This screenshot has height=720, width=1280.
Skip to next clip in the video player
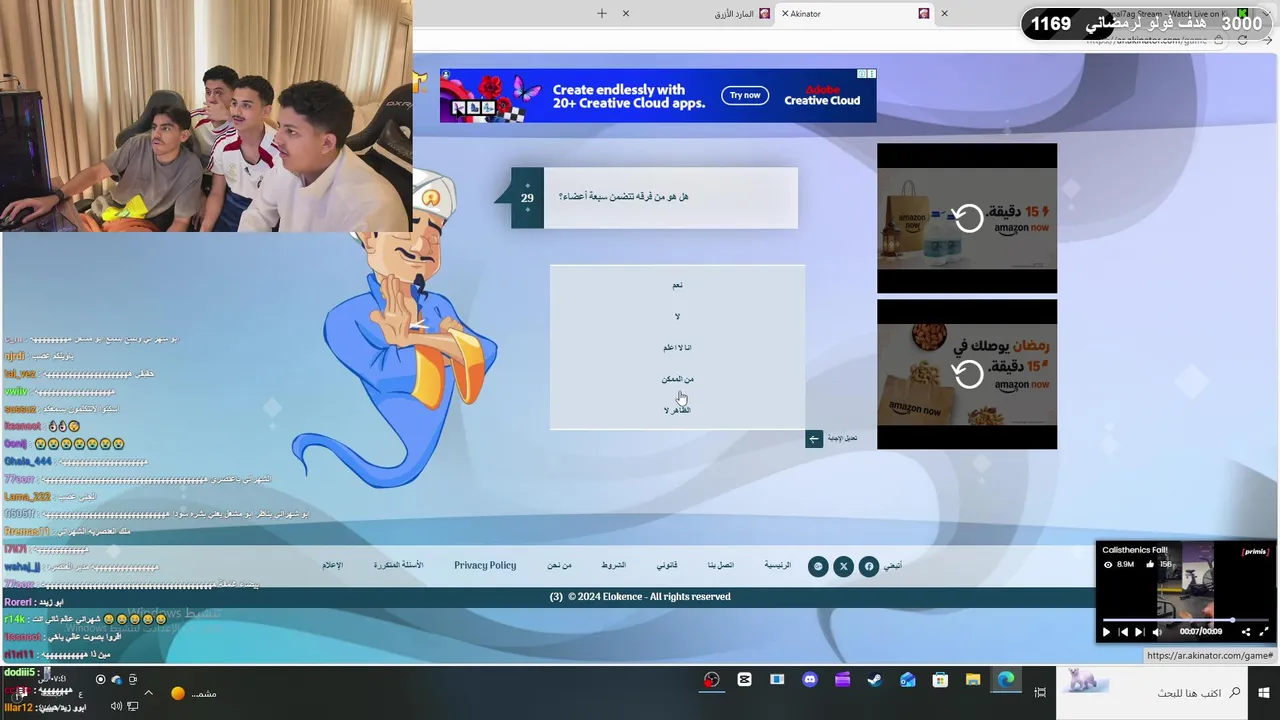coord(1139,632)
